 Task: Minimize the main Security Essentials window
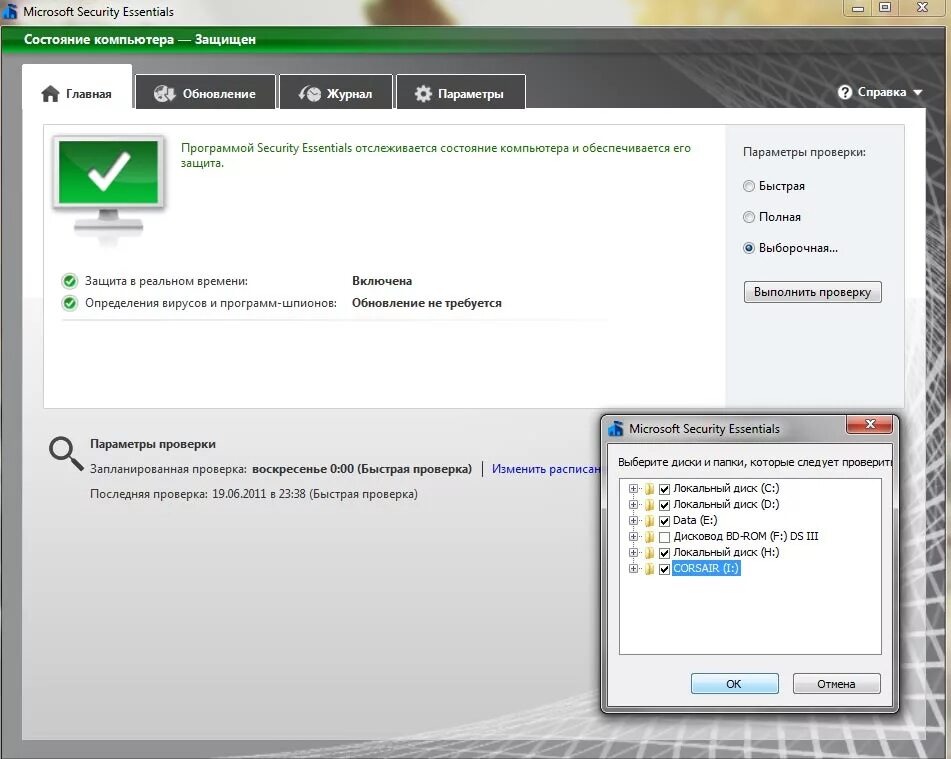point(858,8)
